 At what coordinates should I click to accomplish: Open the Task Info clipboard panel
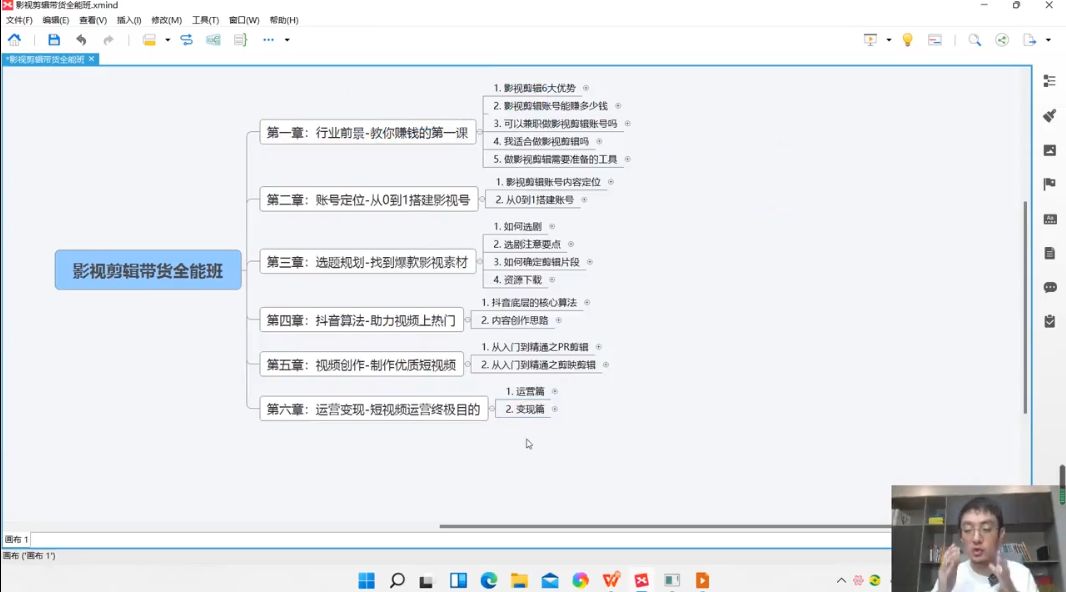(x=1050, y=321)
